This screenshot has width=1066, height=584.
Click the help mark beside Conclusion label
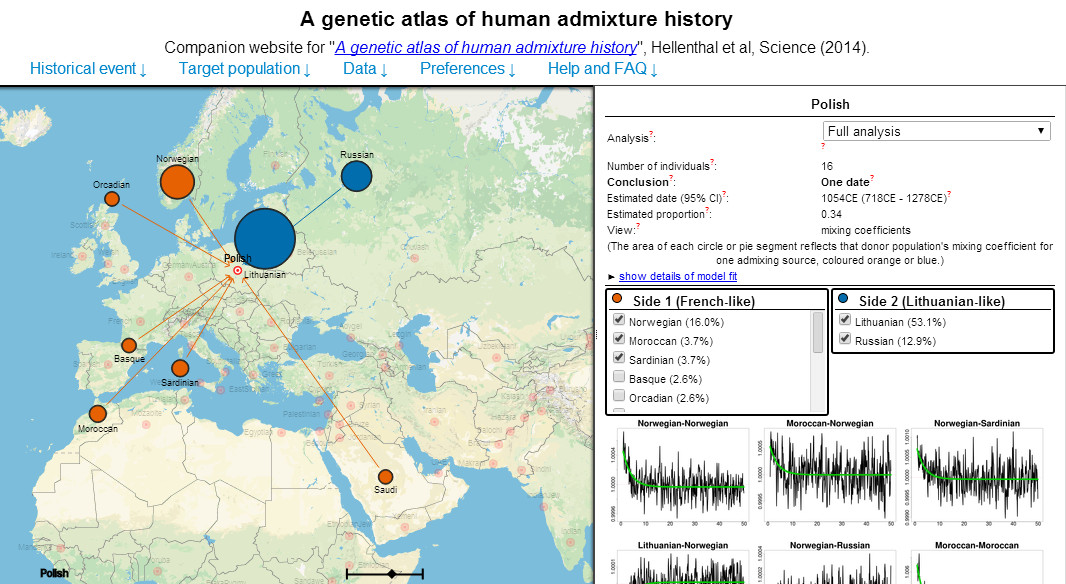click(x=672, y=178)
